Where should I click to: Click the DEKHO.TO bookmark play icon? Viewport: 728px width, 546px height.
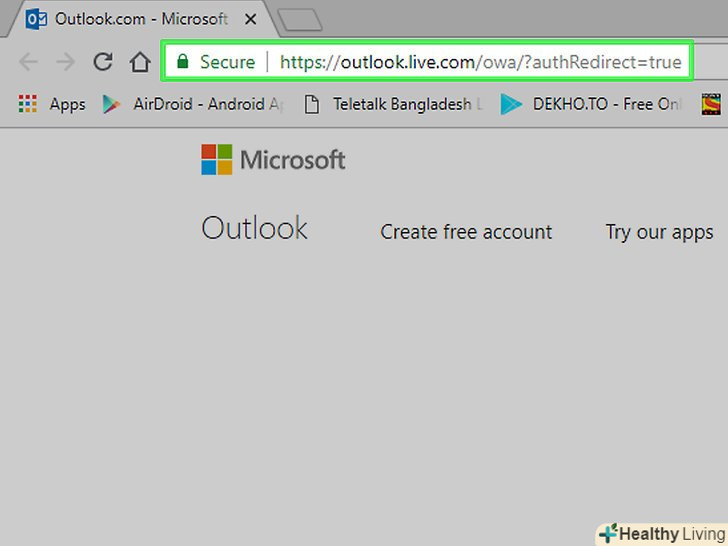point(511,104)
